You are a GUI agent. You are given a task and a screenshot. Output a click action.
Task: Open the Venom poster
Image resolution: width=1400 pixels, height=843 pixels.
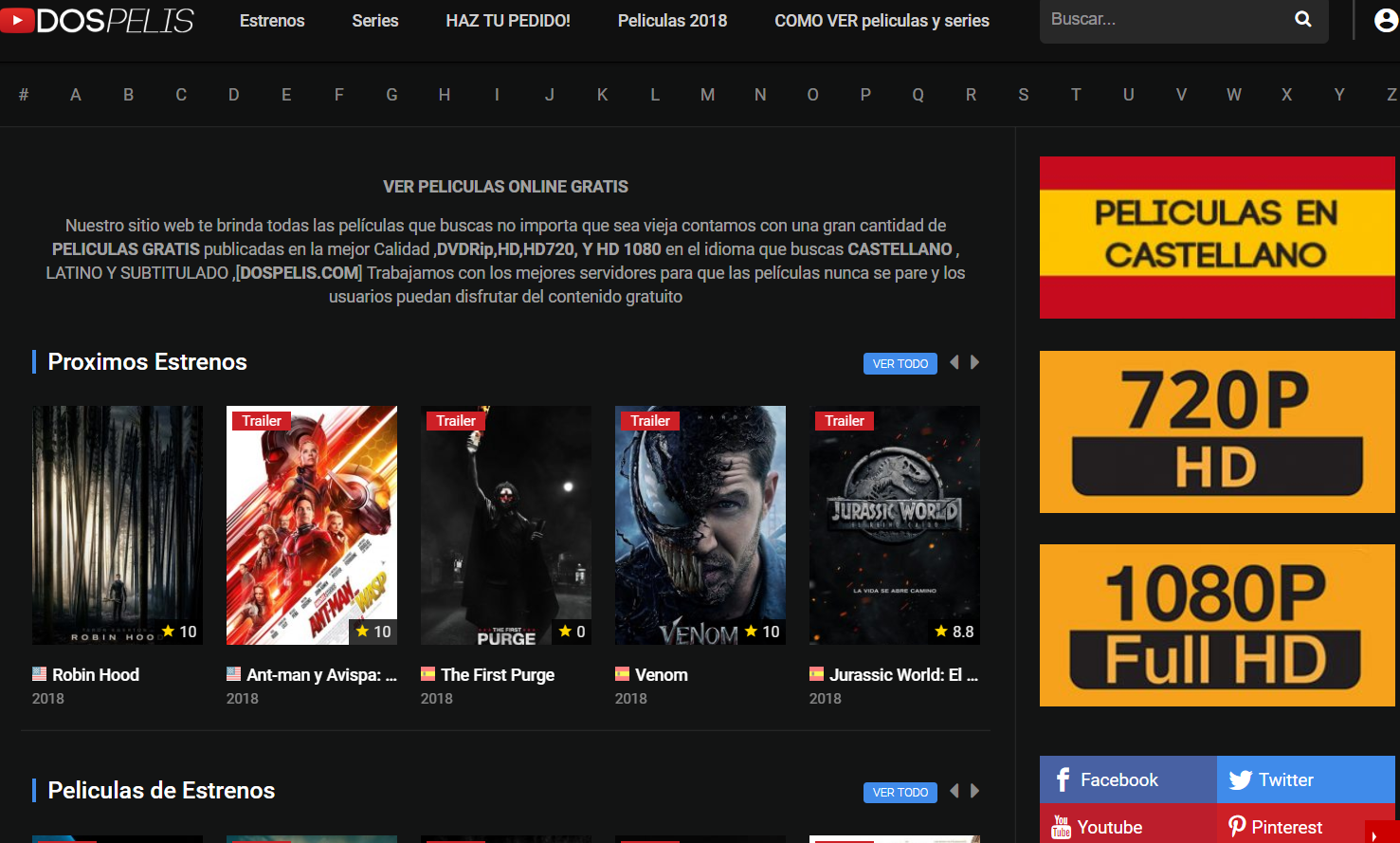(700, 525)
